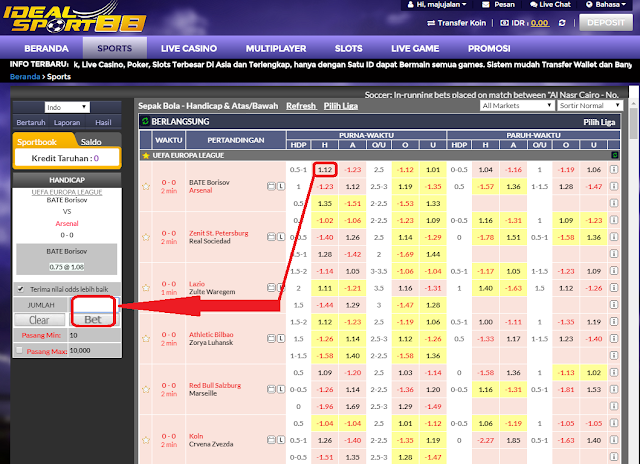This screenshot has width=640, height=464.
Task: Open info icon on Lazio middle odds row
Action: (x=614, y=288)
